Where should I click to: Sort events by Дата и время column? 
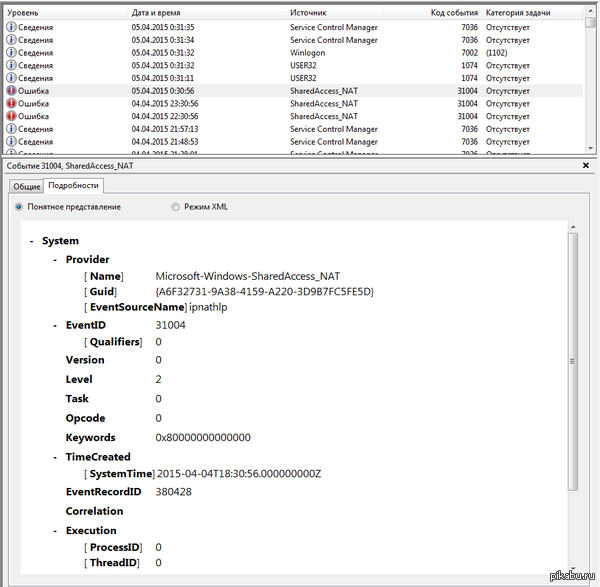[155, 13]
